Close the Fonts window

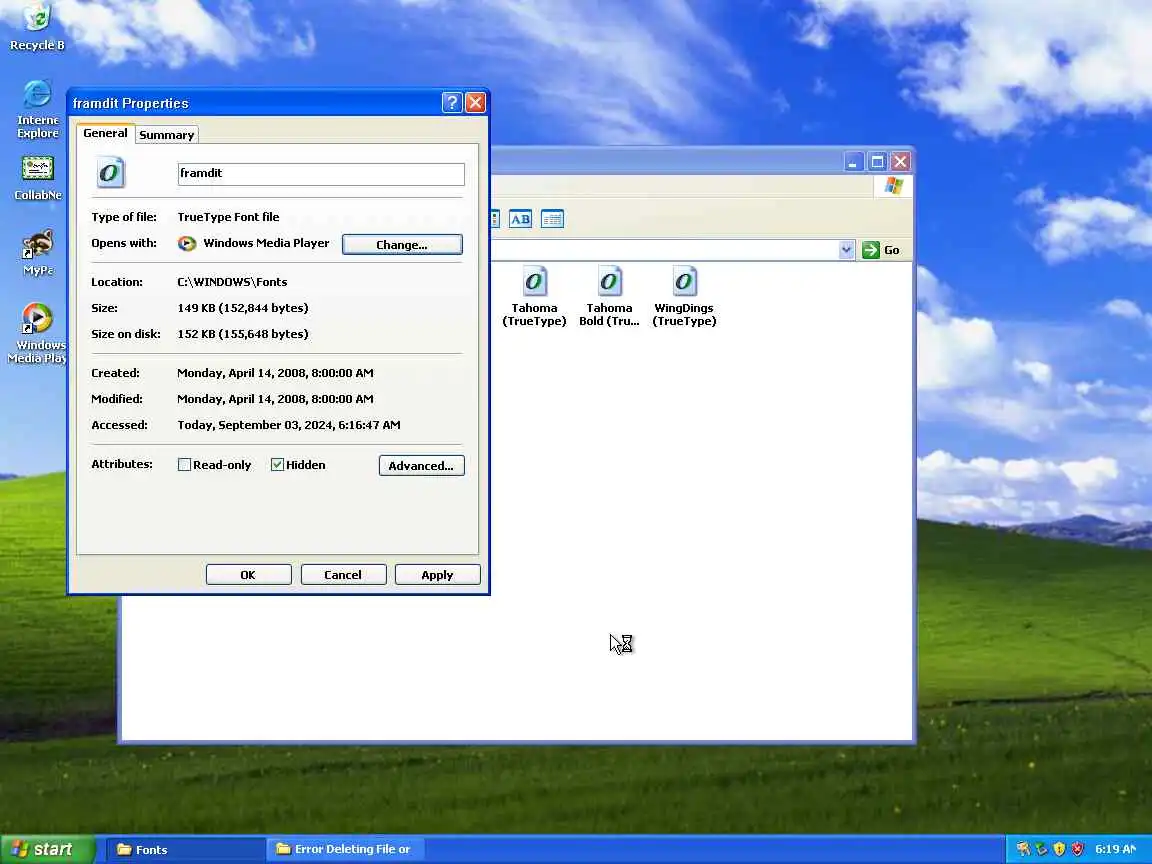coord(901,162)
